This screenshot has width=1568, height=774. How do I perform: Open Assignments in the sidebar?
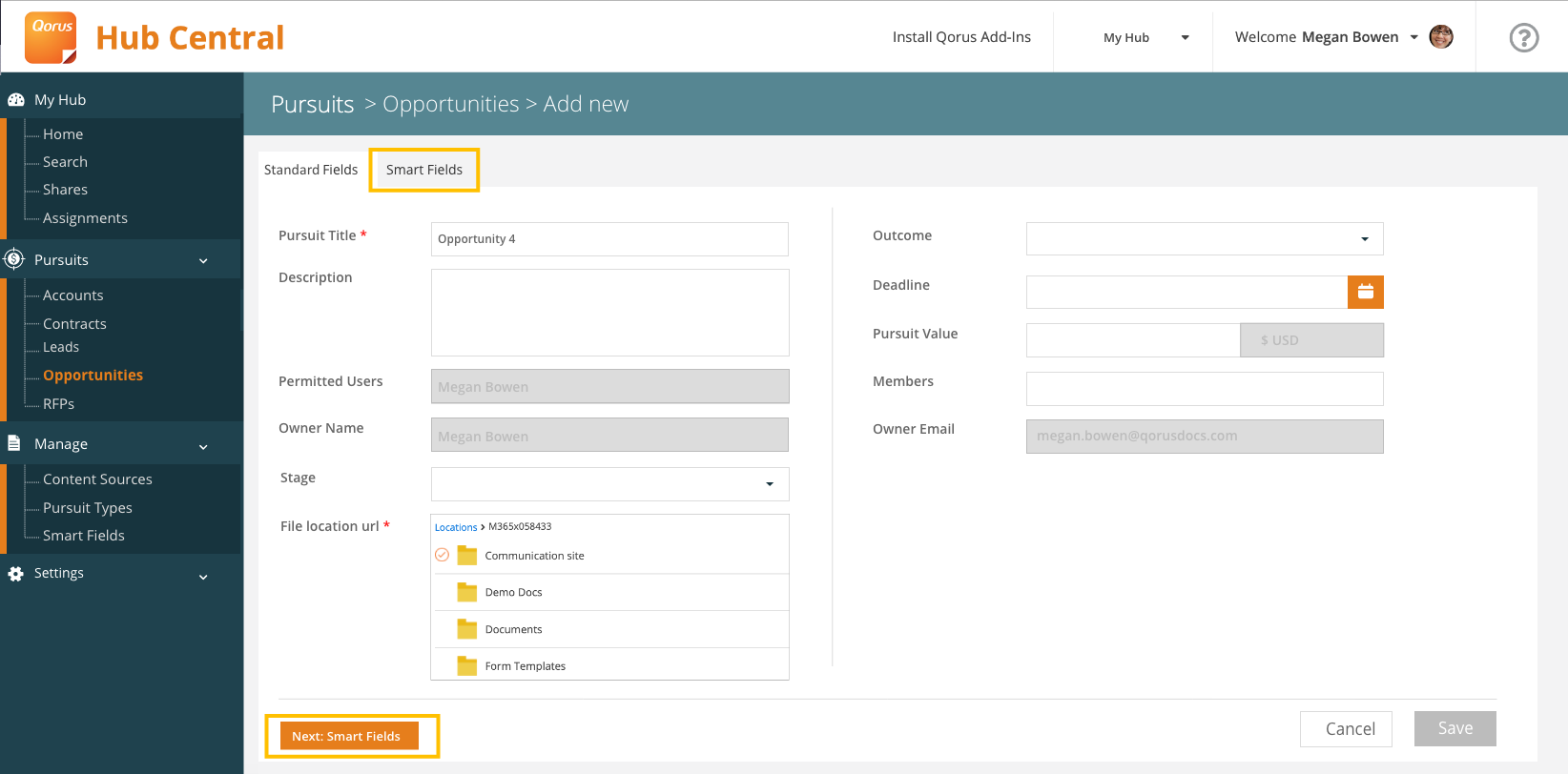[x=85, y=218]
